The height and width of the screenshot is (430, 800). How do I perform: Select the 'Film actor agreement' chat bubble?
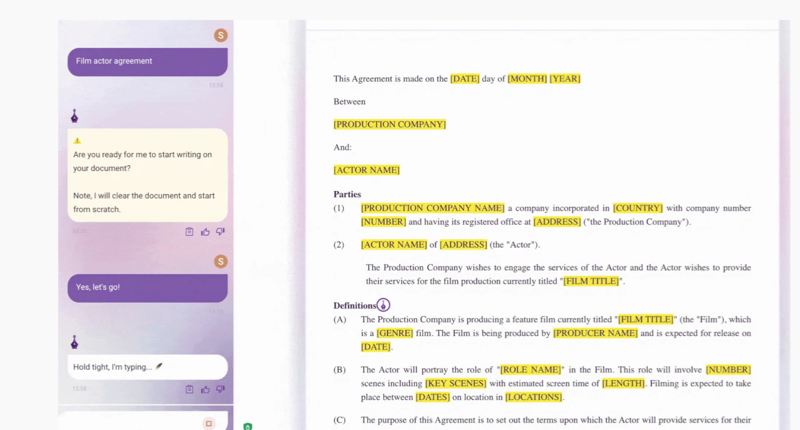tap(147, 62)
